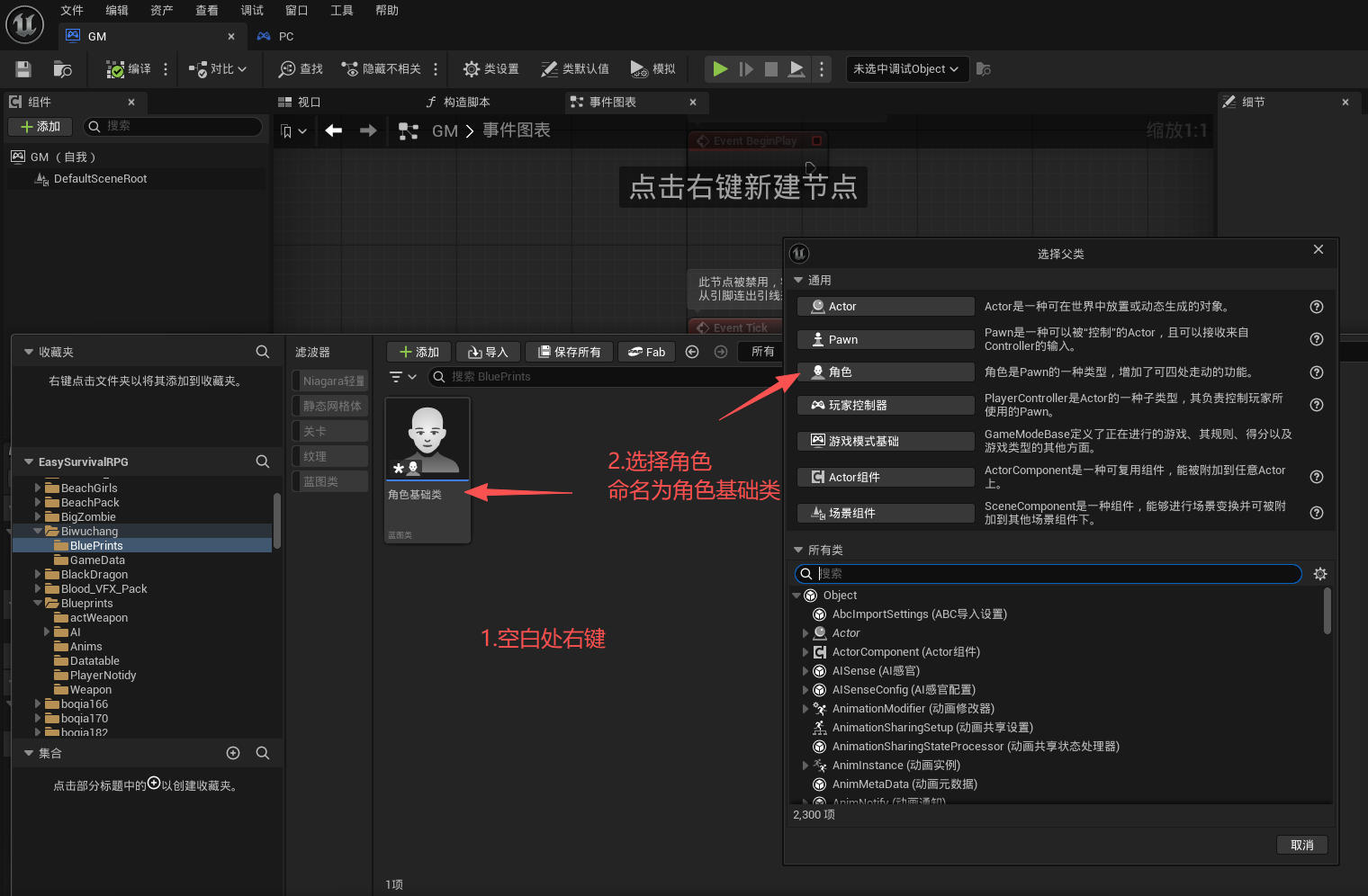The image size is (1368, 896).
Task: Open the Fab marketplace button
Action: point(647,352)
